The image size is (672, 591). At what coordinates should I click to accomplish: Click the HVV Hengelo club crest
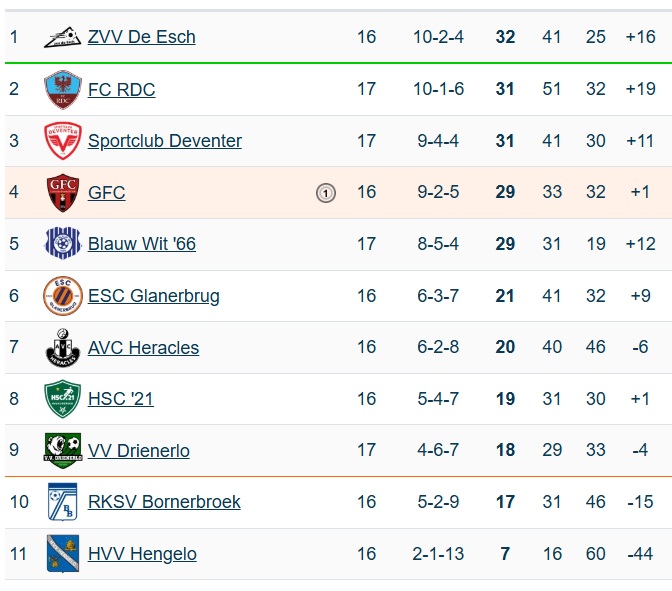coord(62,554)
